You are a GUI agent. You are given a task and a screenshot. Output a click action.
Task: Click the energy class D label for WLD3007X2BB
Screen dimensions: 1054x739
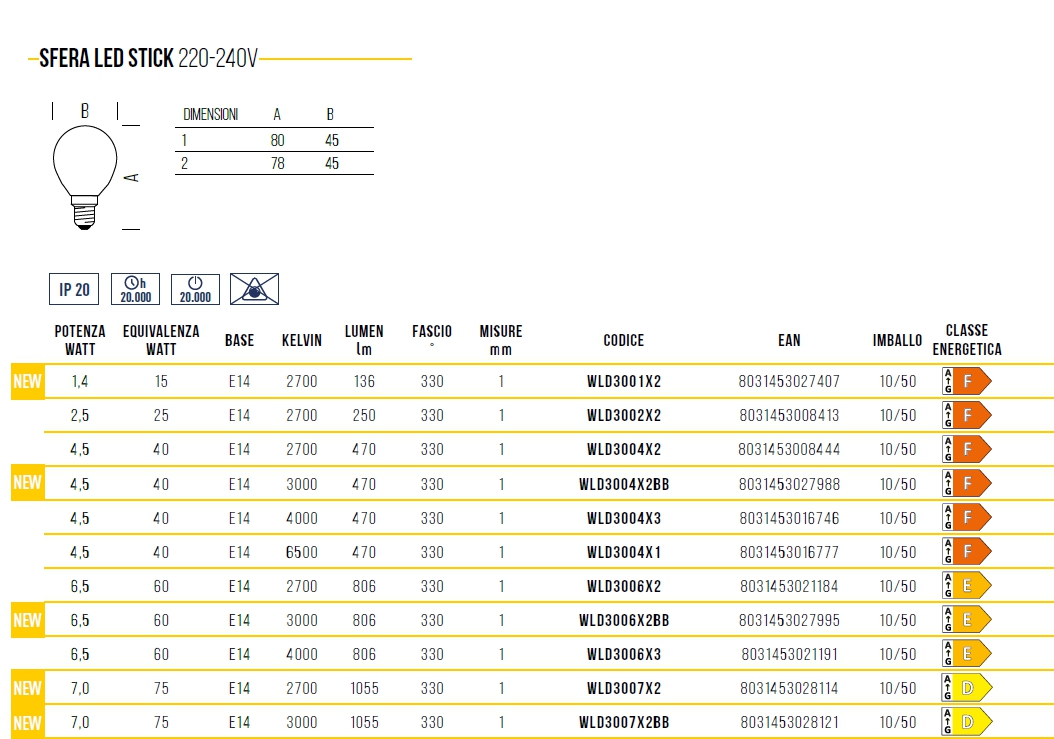[966, 722]
